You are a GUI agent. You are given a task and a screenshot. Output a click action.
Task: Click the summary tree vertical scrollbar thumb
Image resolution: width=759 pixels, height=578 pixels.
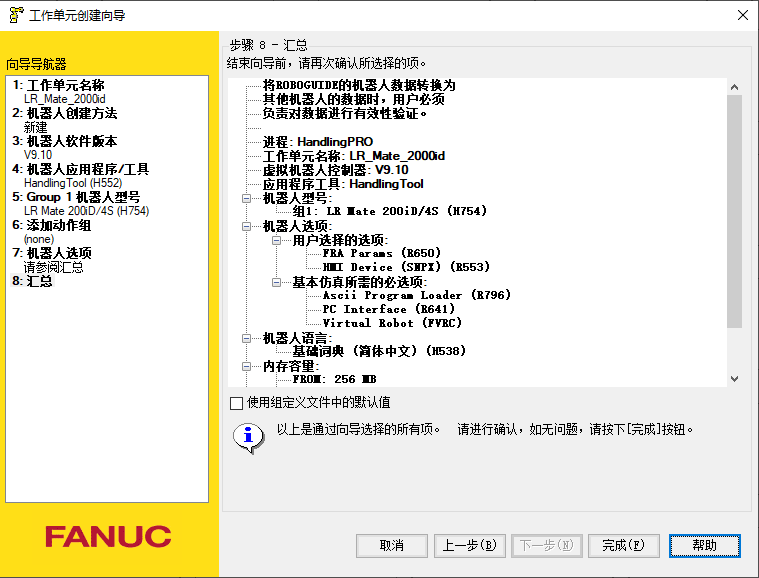(x=734, y=212)
